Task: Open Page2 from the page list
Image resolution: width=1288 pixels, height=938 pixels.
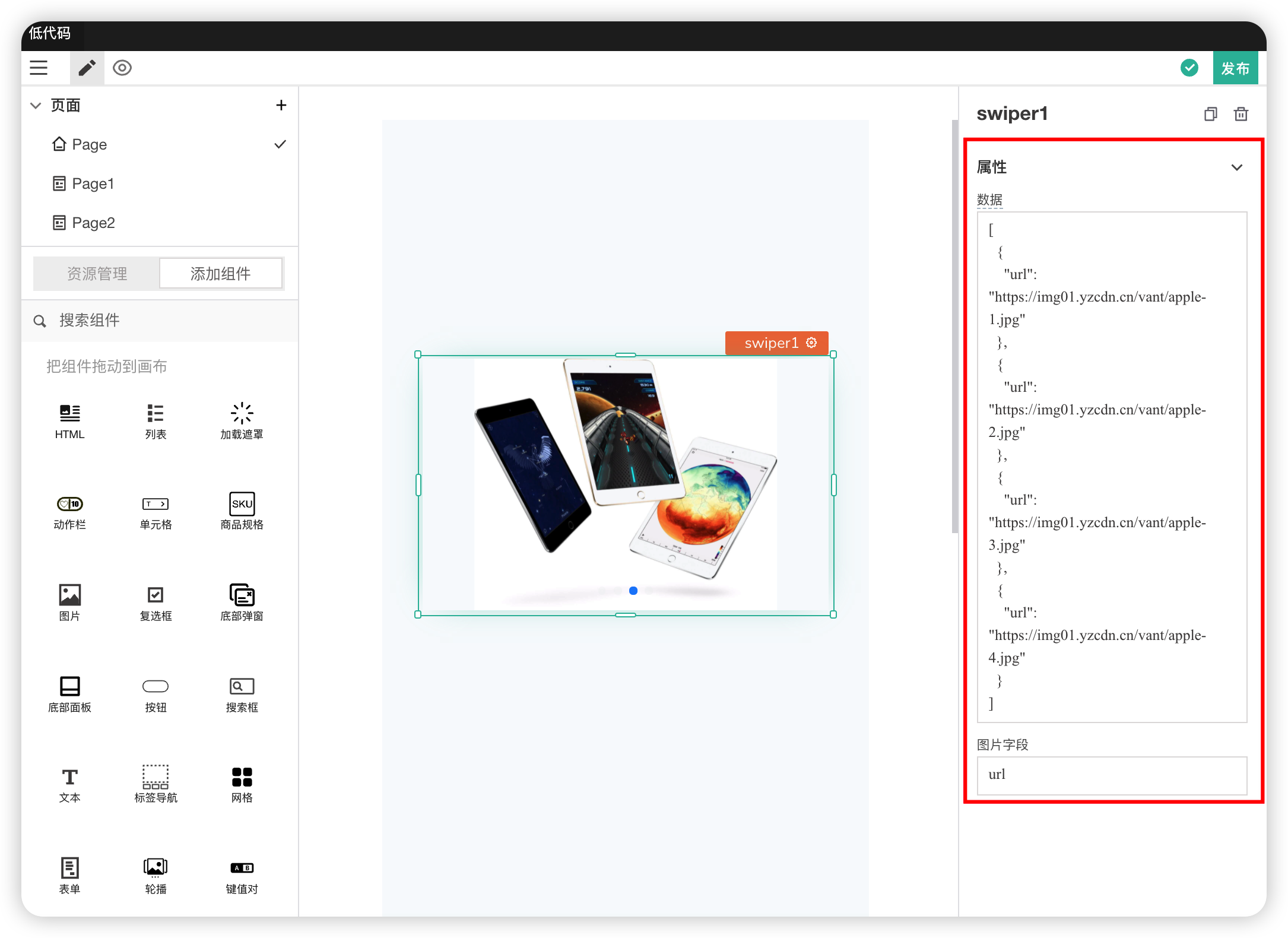Action: [93, 223]
